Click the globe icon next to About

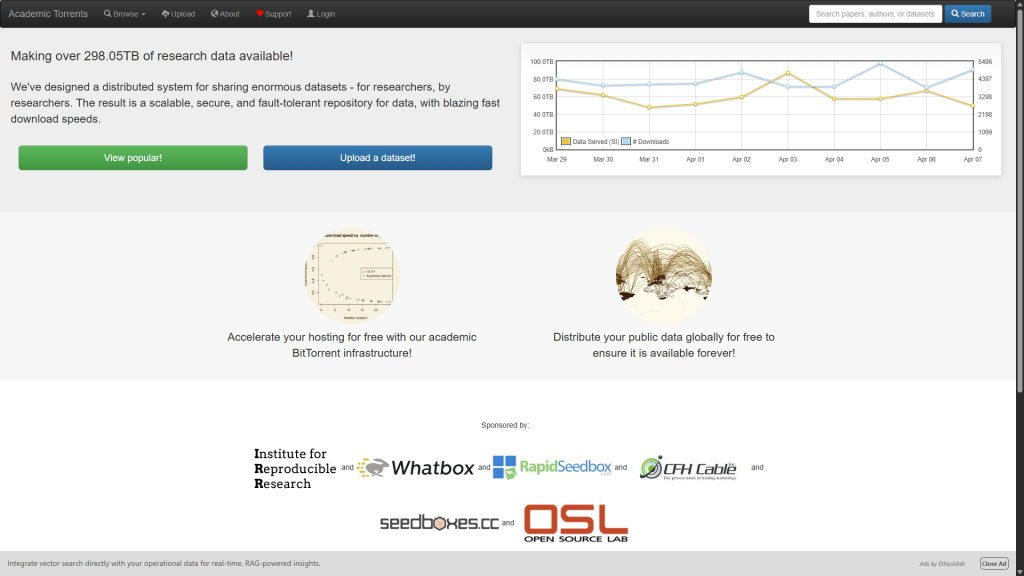point(215,13)
